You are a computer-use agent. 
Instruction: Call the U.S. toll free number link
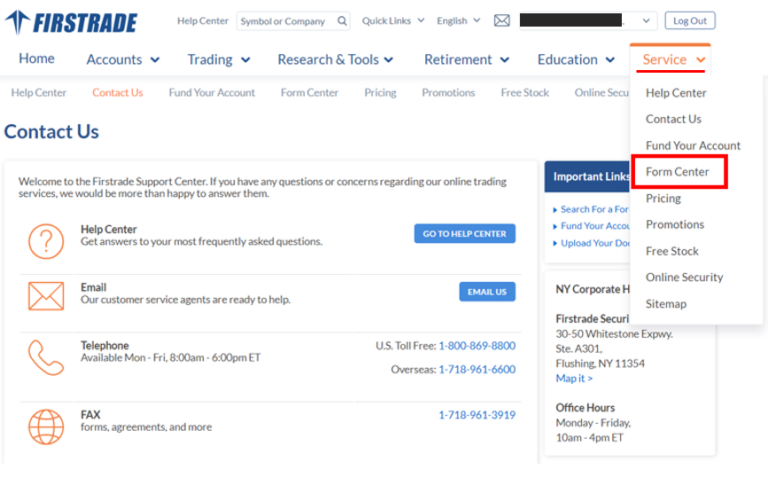(x=476, y=346)
